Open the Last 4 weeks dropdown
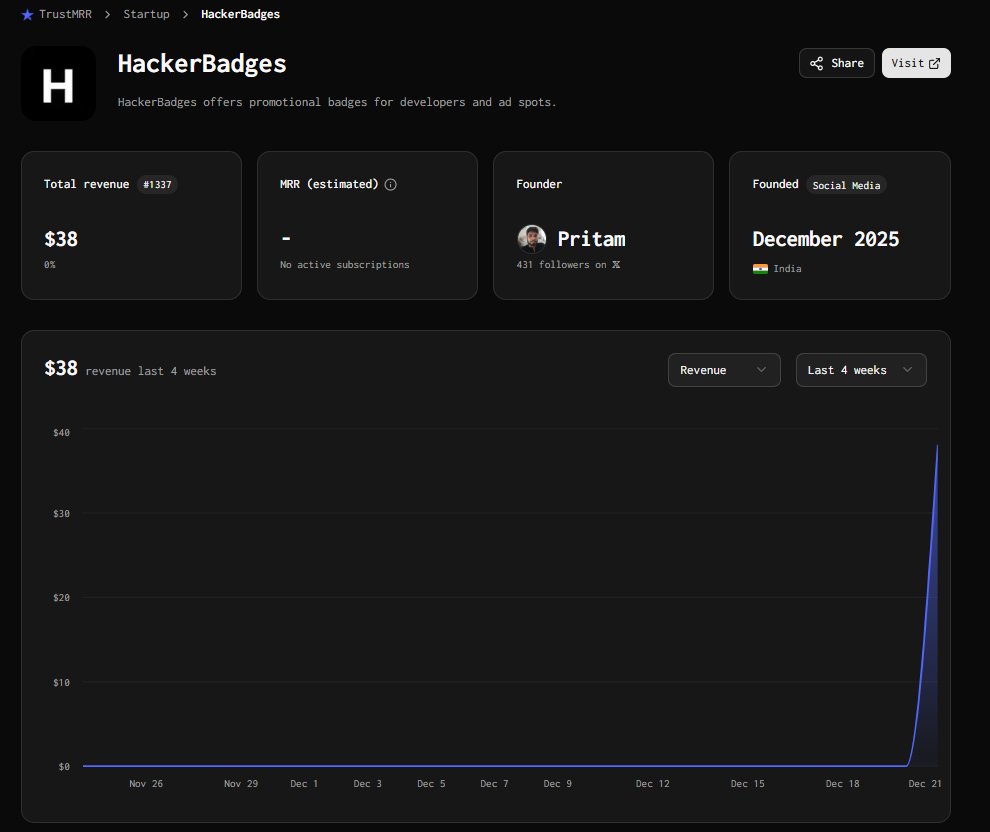The image size is (990, 832). coord(861,370)
